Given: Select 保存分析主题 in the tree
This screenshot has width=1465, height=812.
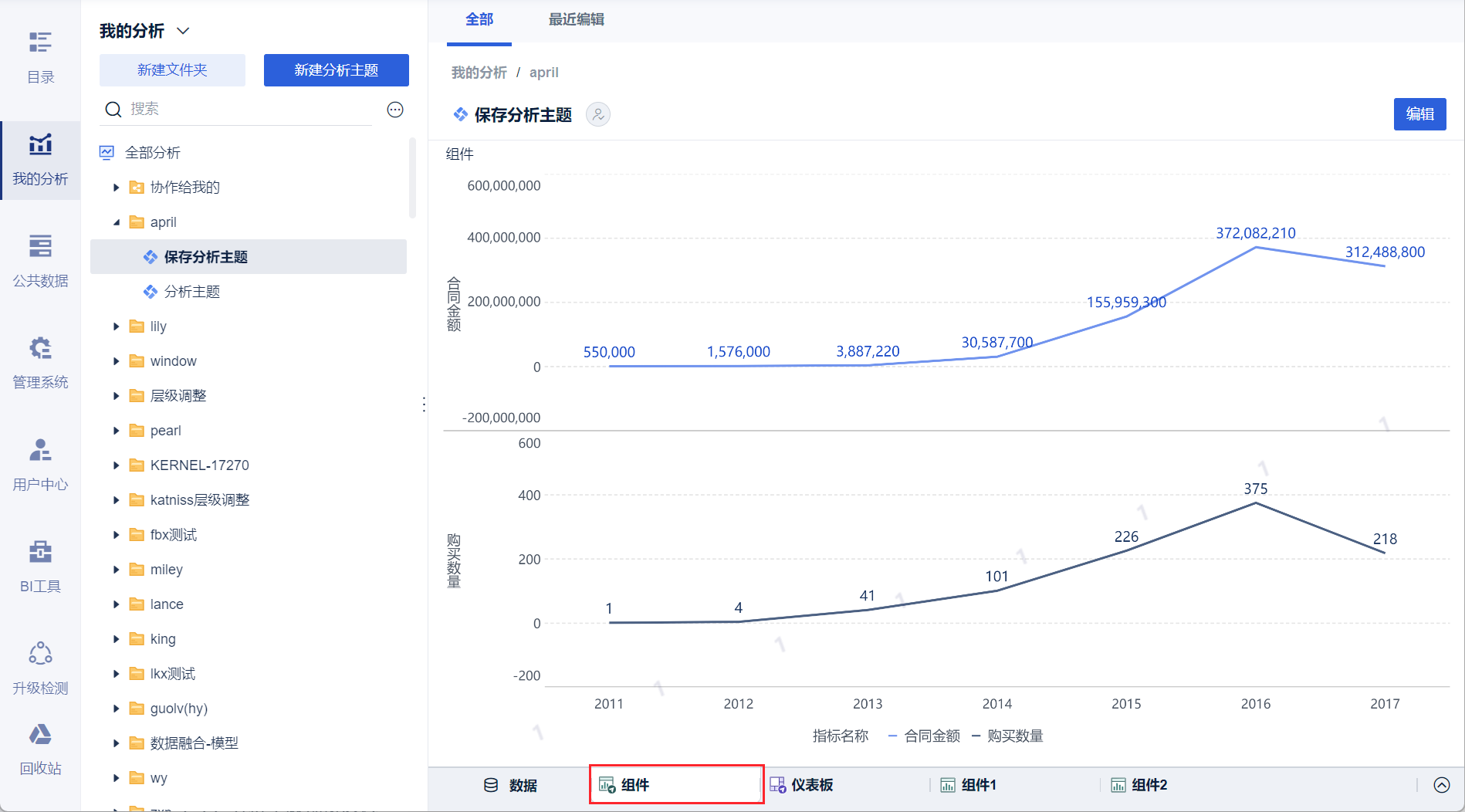Looking at the screenshot, I should pyautogui.click(x=249, y=257).
